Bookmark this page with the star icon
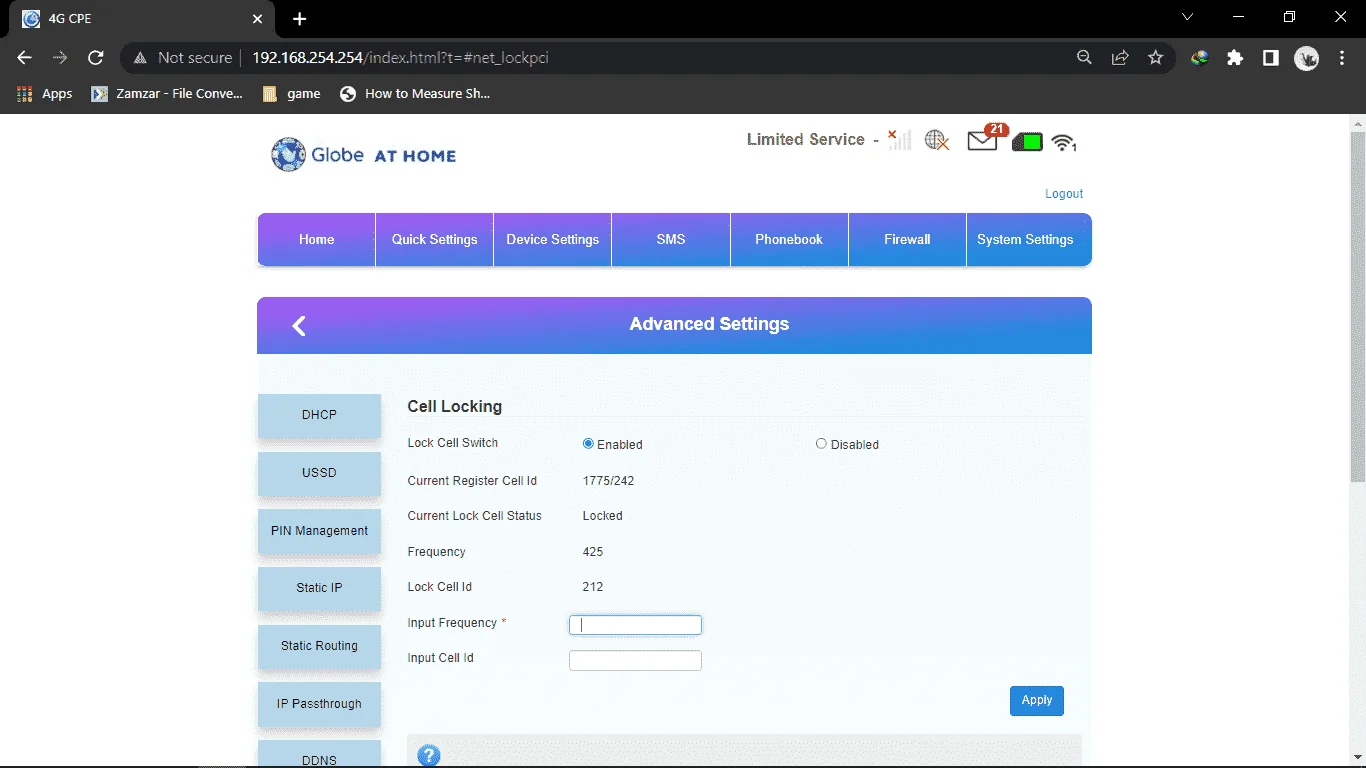 (1156, 58)
